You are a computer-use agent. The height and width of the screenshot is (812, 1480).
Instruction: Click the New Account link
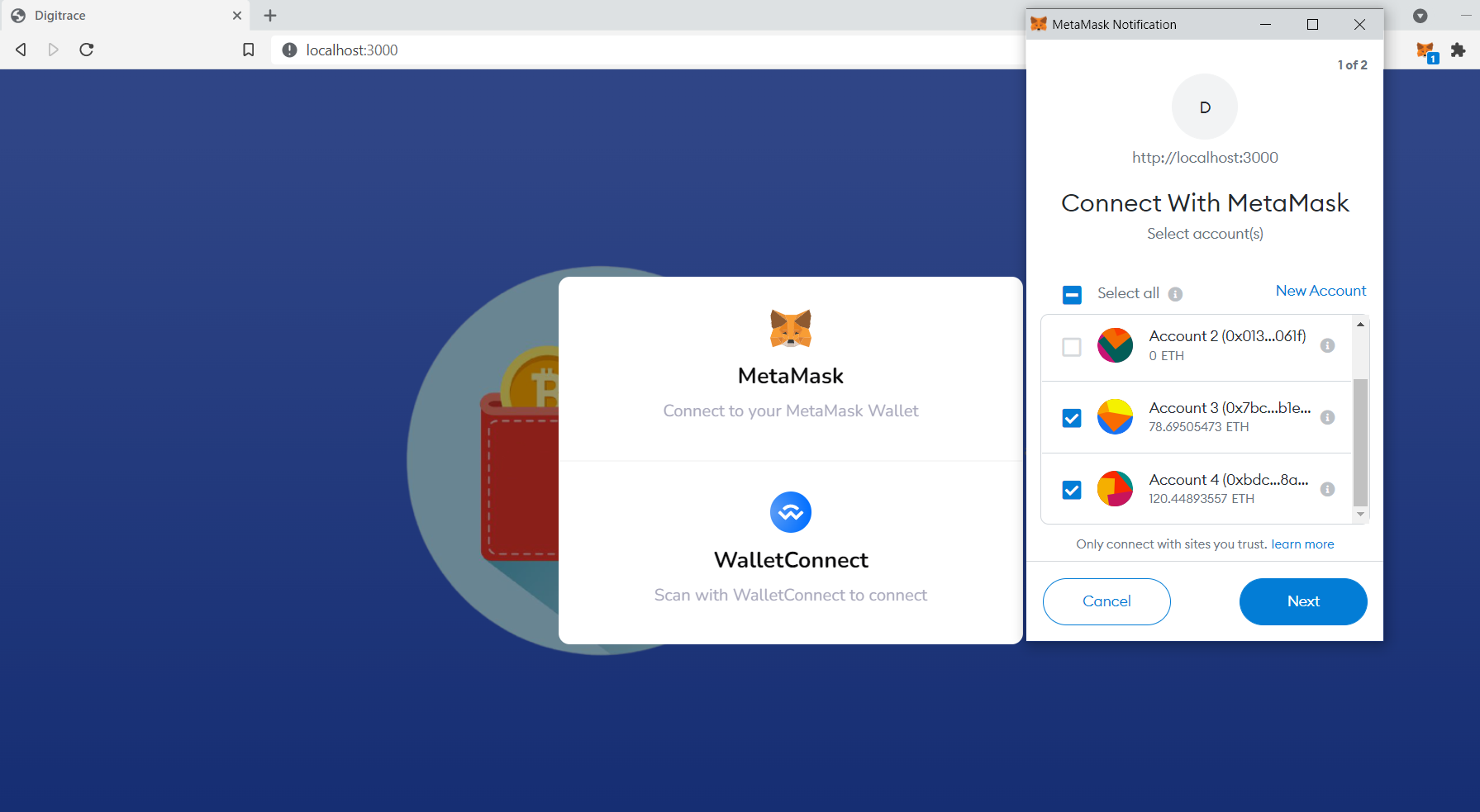1321,291
